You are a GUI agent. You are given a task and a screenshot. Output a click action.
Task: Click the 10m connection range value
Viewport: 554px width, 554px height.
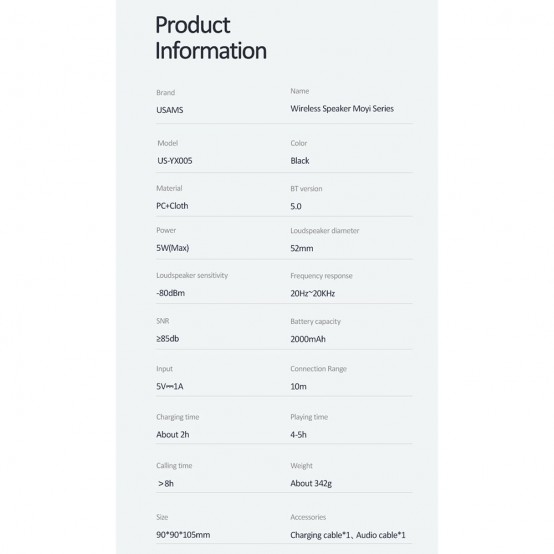[x=298, y=387]
